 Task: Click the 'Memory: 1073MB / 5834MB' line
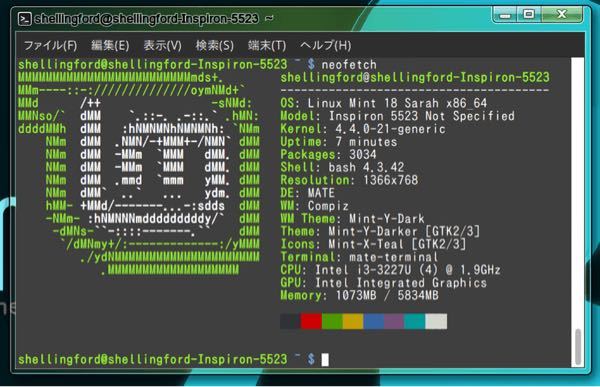coord(359,296)
